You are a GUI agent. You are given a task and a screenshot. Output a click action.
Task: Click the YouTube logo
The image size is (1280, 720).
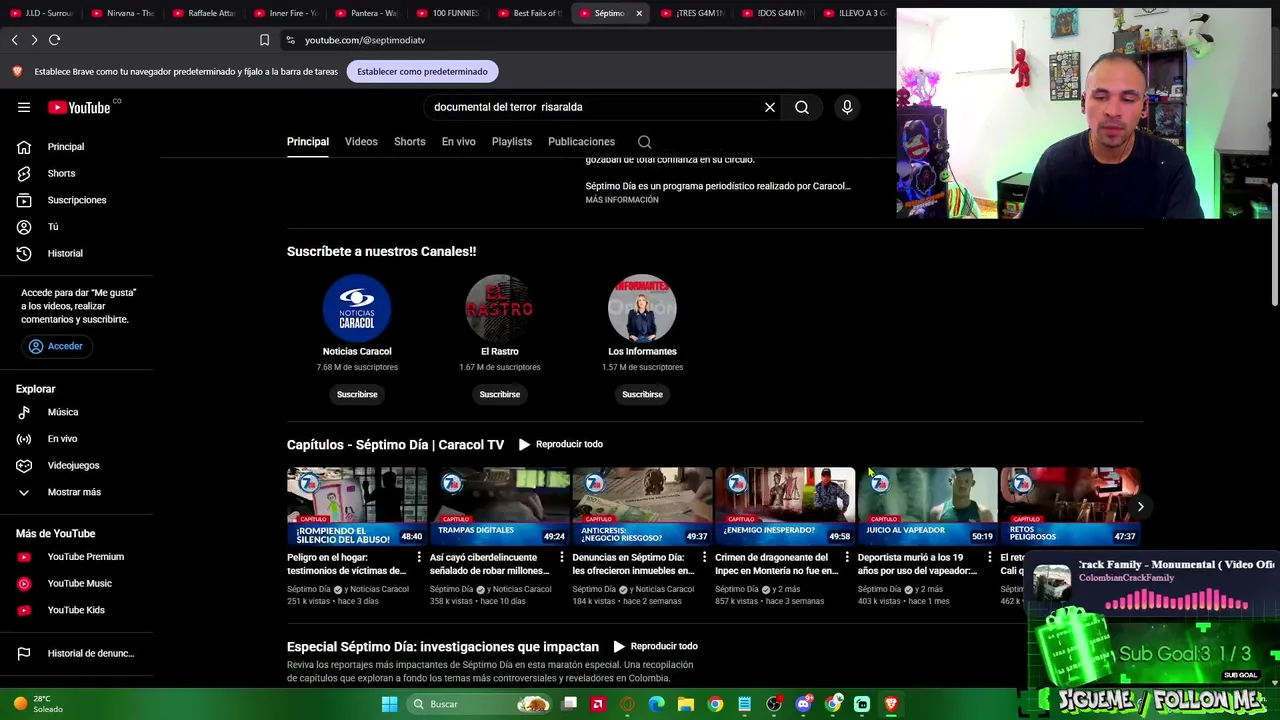tap(79, 107)
